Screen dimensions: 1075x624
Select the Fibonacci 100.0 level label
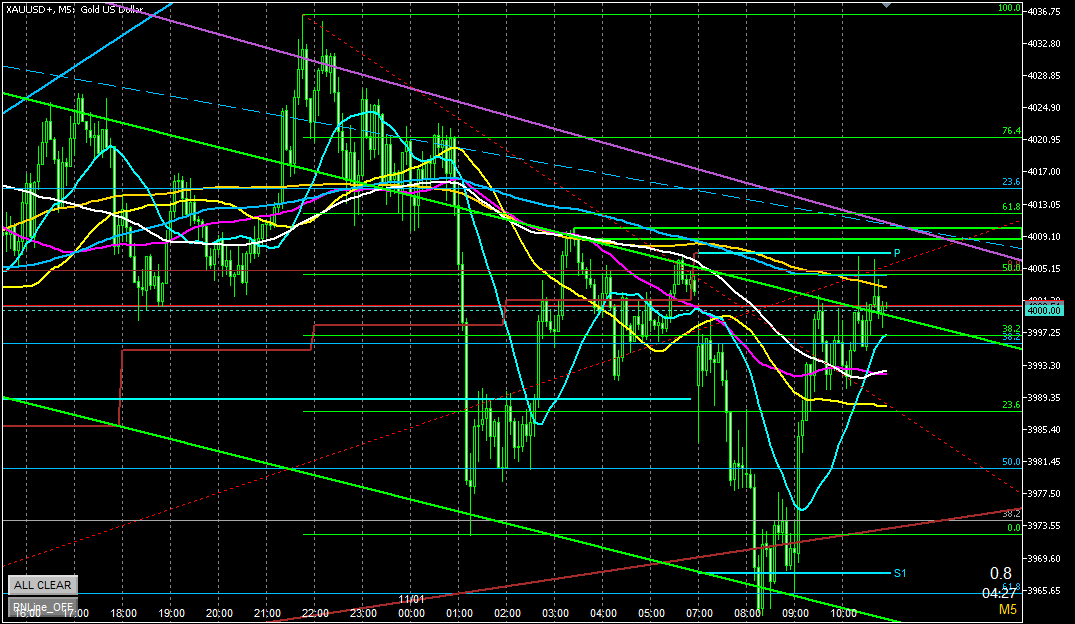1009,8
